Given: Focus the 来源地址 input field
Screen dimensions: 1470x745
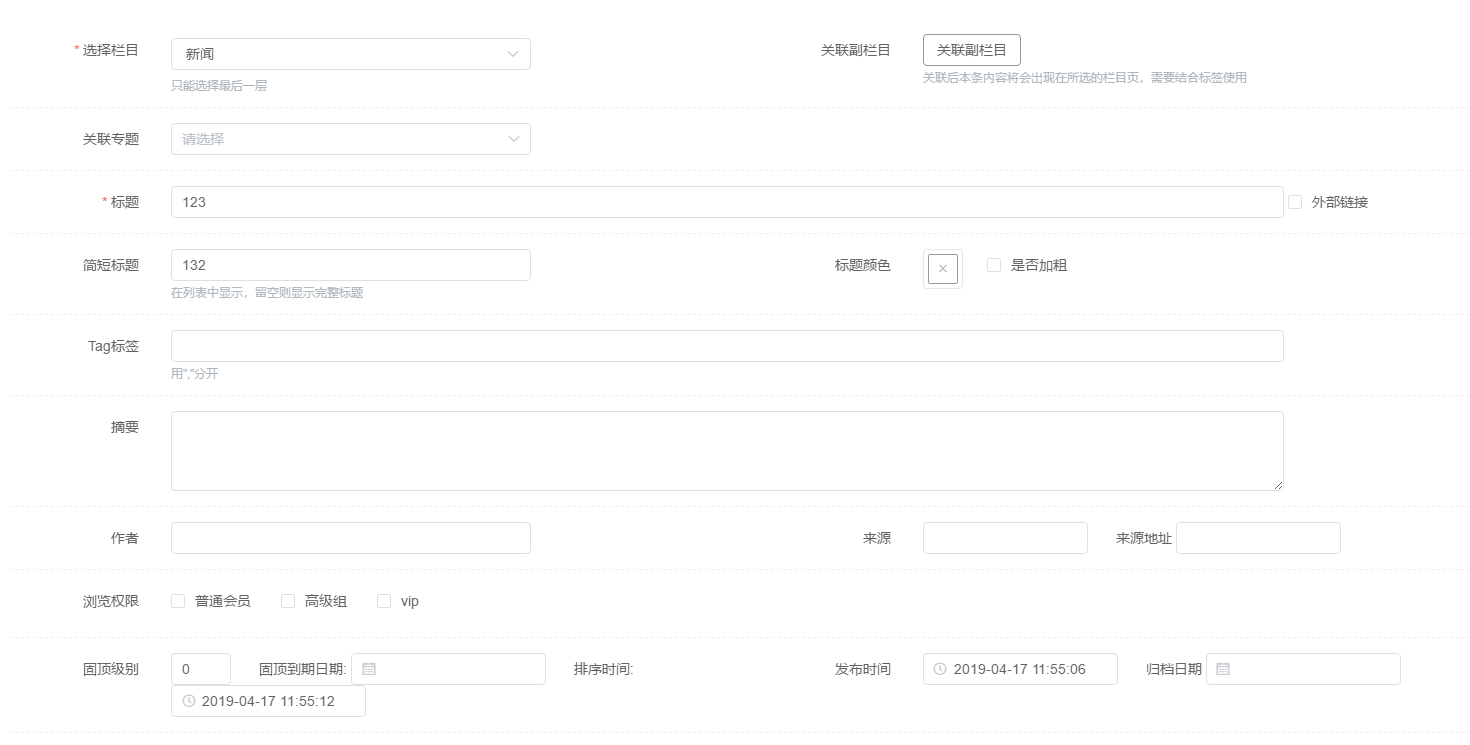Looking at the screenshot, I should pyautogui.click(x=1258, y=538).
